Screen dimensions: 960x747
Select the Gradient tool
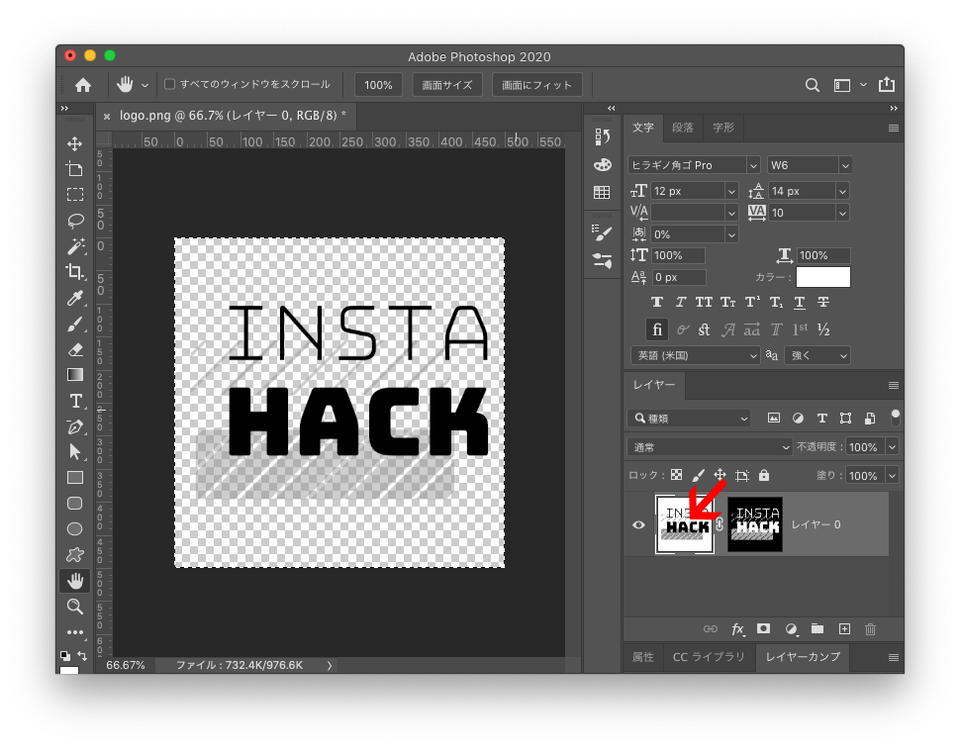(x=75, y=375)
